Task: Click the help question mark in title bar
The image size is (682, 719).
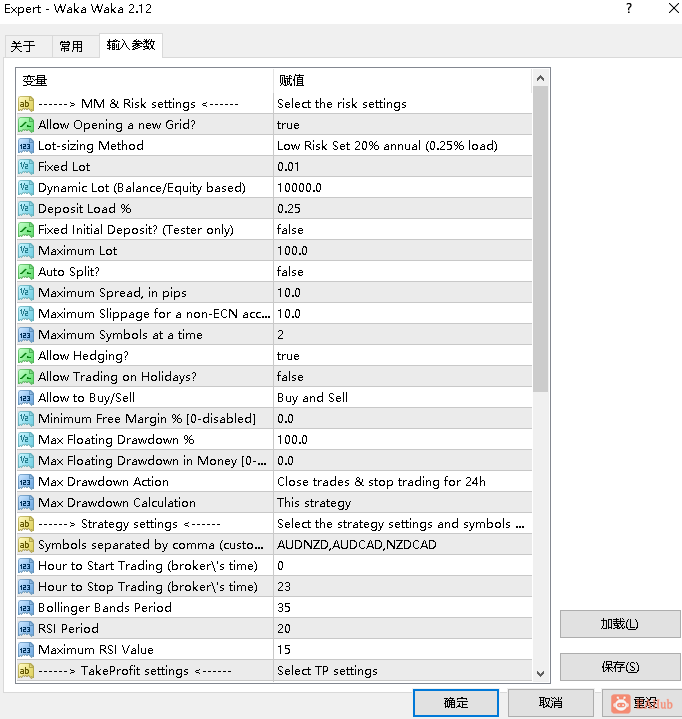Action: [629, 8]
